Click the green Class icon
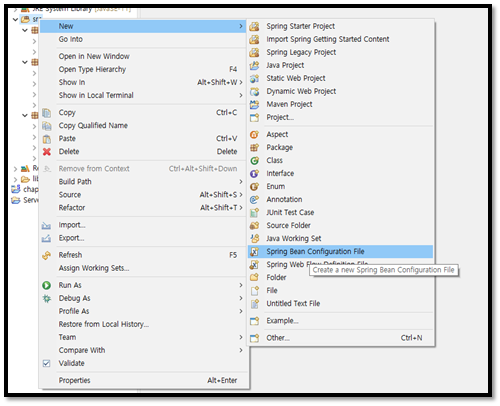500x406 pixels. click(x=254, y=160)
